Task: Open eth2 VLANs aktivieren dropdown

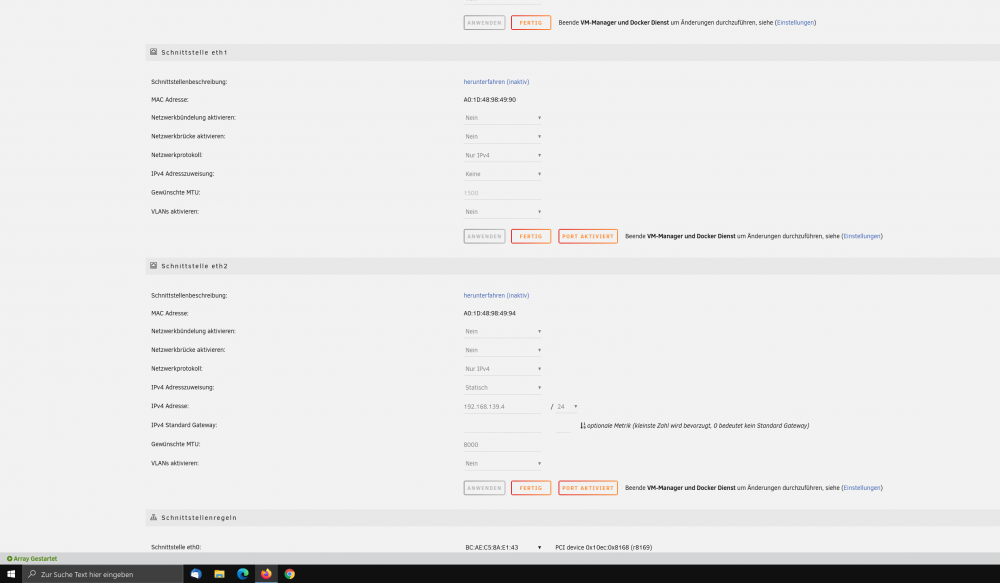Action: [x=503, y=464]
